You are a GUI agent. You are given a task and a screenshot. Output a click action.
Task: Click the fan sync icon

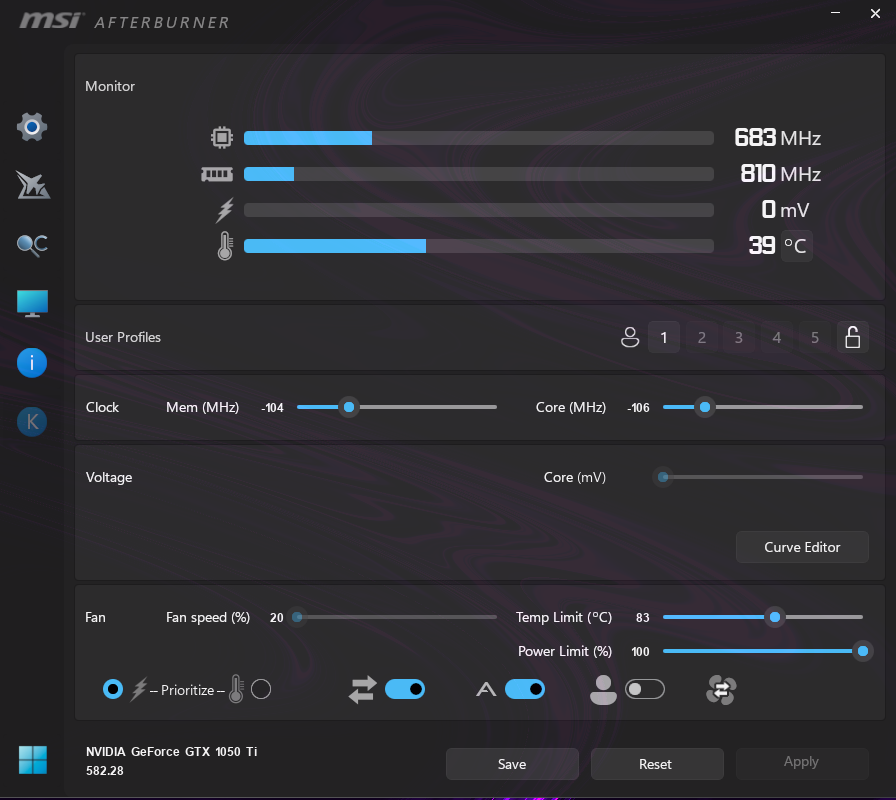(721, 690)
